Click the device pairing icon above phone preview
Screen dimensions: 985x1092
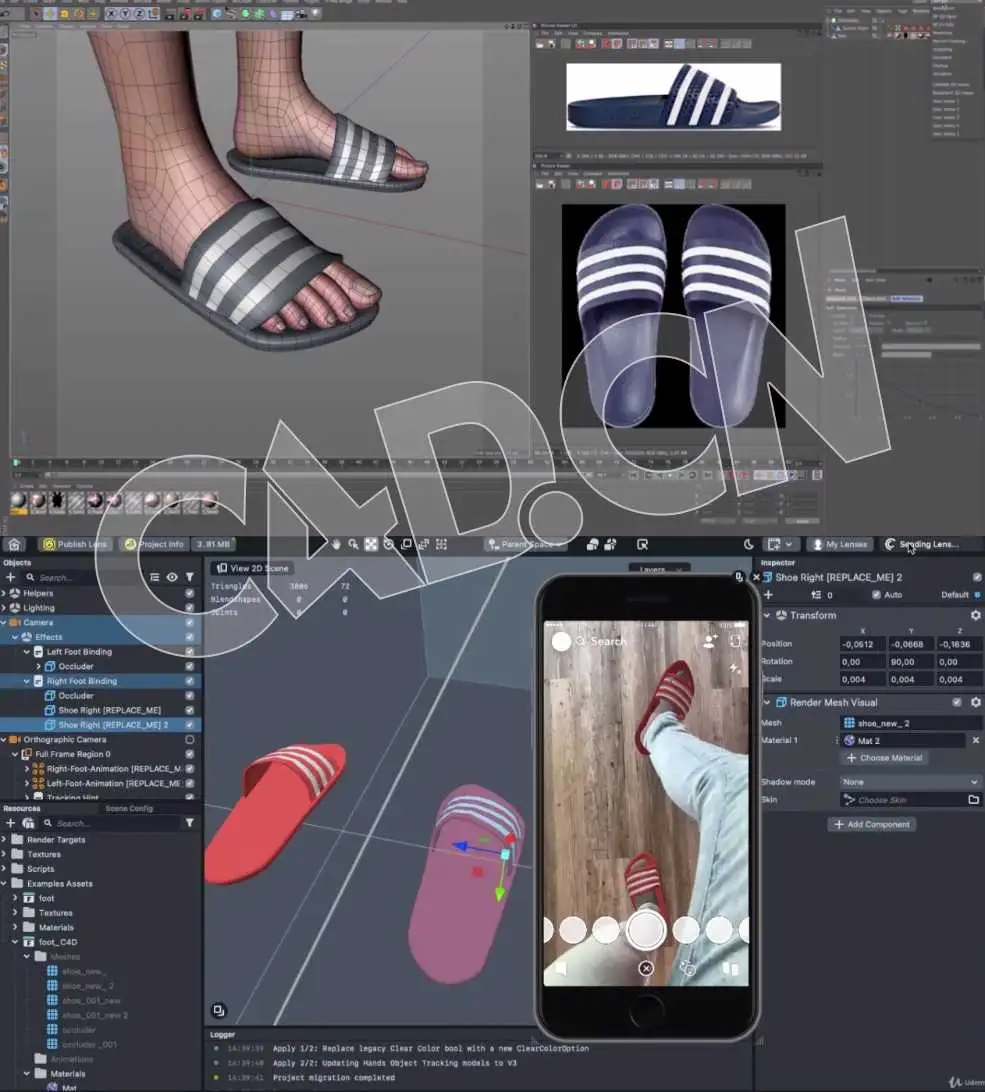pos(738,577)
